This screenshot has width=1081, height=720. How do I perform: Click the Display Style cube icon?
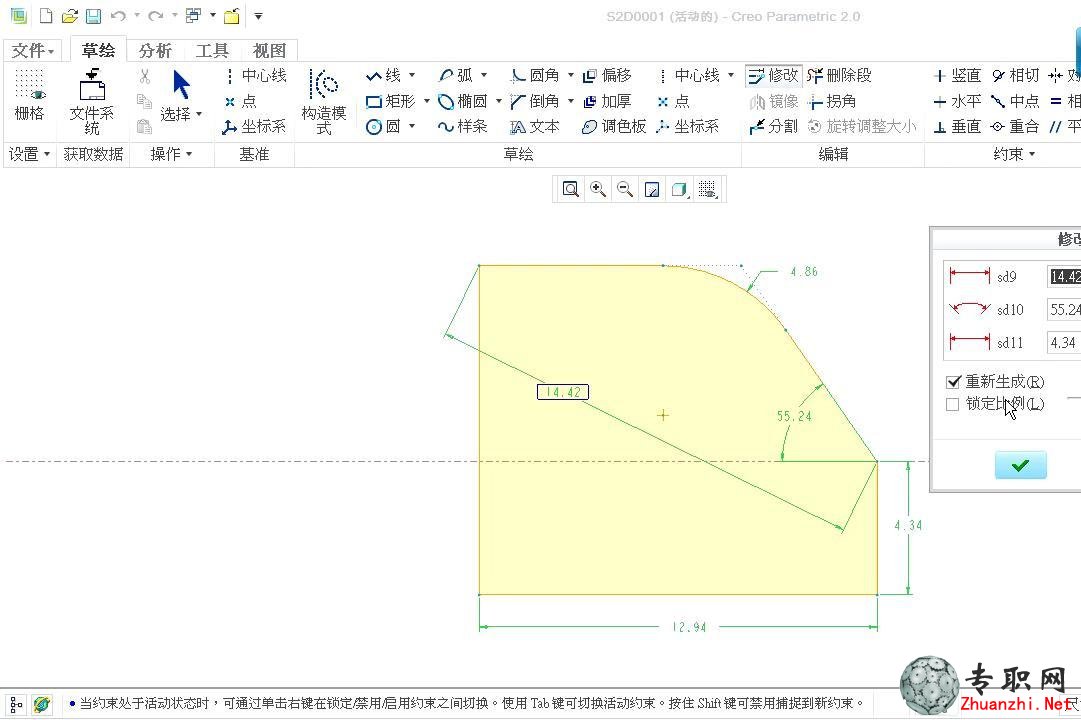tap(679, 189)
